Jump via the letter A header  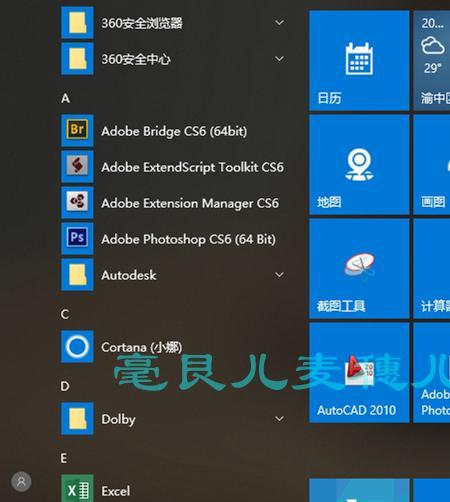pyautogui.click(x=65, y=98)
